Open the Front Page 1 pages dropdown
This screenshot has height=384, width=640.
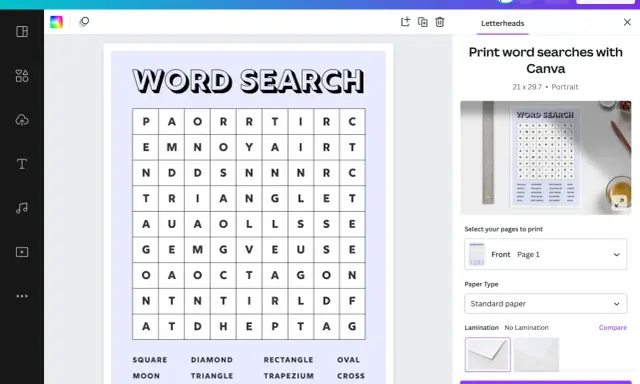coord(546,254)
